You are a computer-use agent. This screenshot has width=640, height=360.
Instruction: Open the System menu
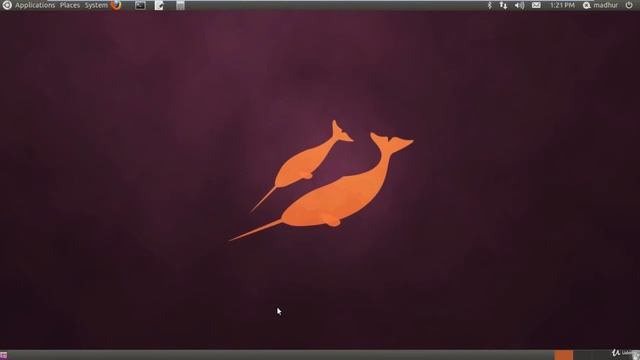click(x=96, y=5)
